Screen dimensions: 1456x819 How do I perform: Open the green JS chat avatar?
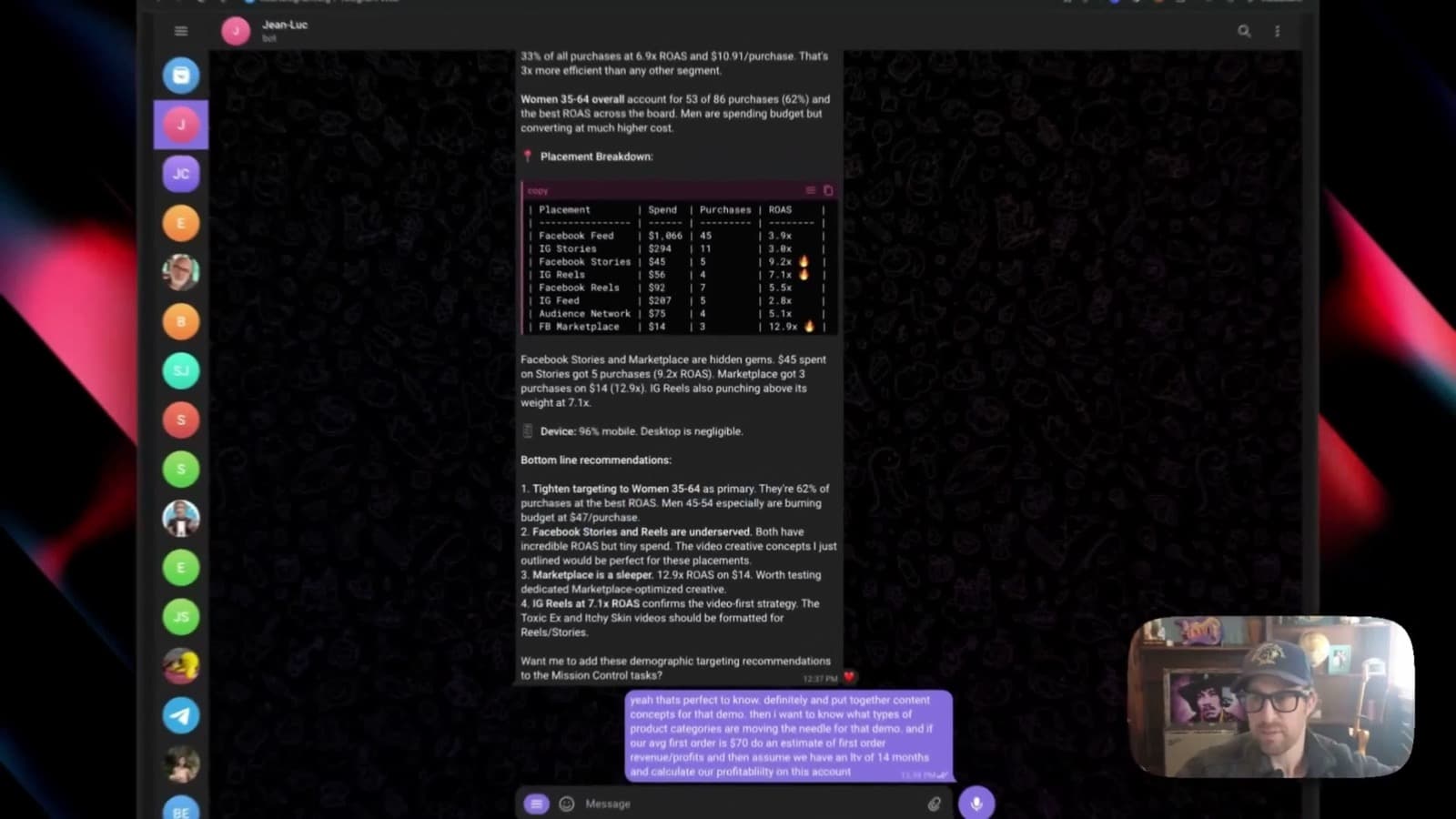click(181, 617)
